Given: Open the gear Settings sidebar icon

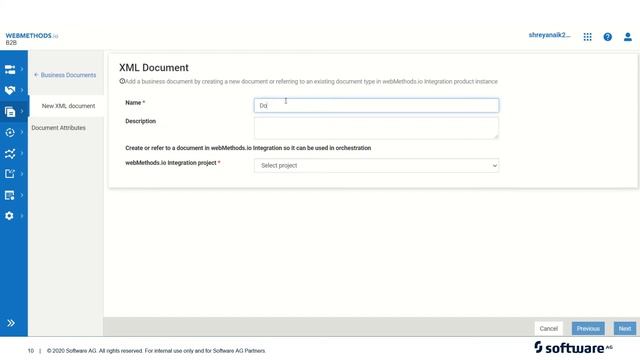Looking at the screenshot, I should [10, 216].
